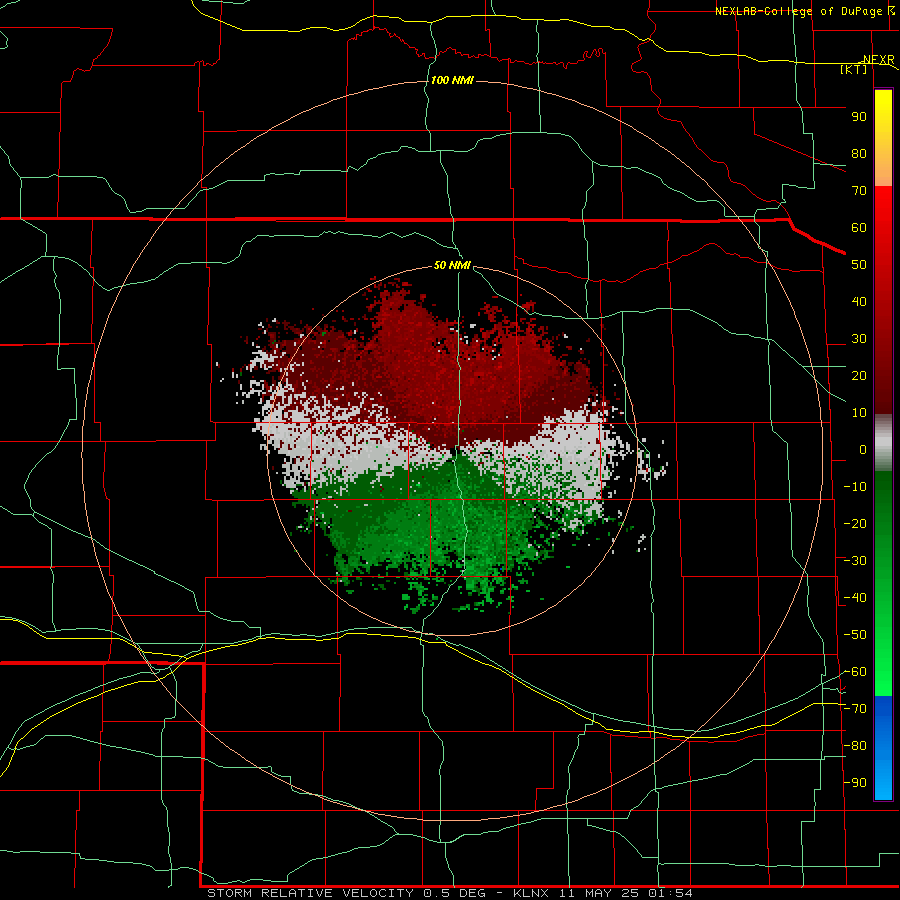Image resolution: width=900 pixels, height=900 pixels.
Task: Click the 01:54 timestamp
Action: 670,893
